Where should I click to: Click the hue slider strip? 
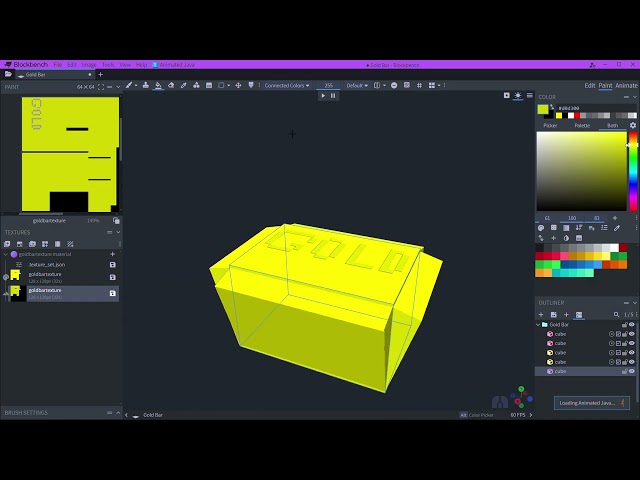pyautogui.click(x=633, y=171)
